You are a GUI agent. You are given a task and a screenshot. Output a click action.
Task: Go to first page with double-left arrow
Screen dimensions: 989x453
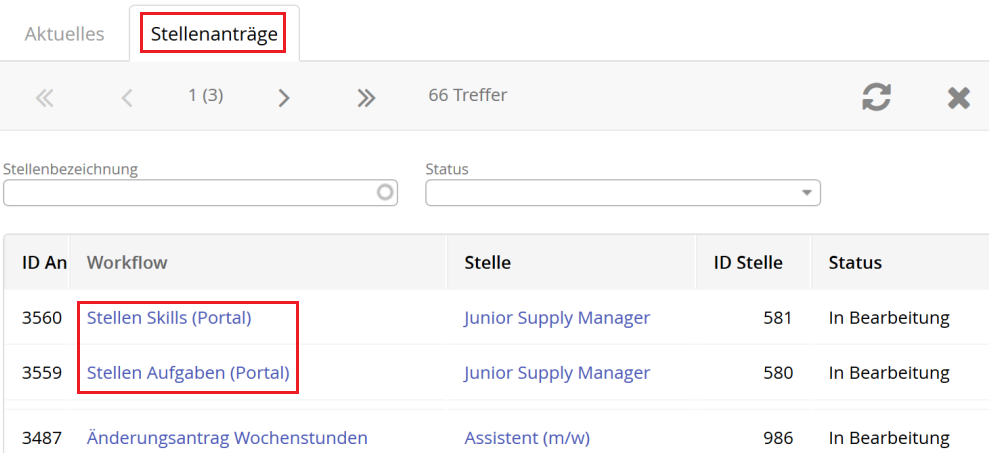(x=44, y=97)
